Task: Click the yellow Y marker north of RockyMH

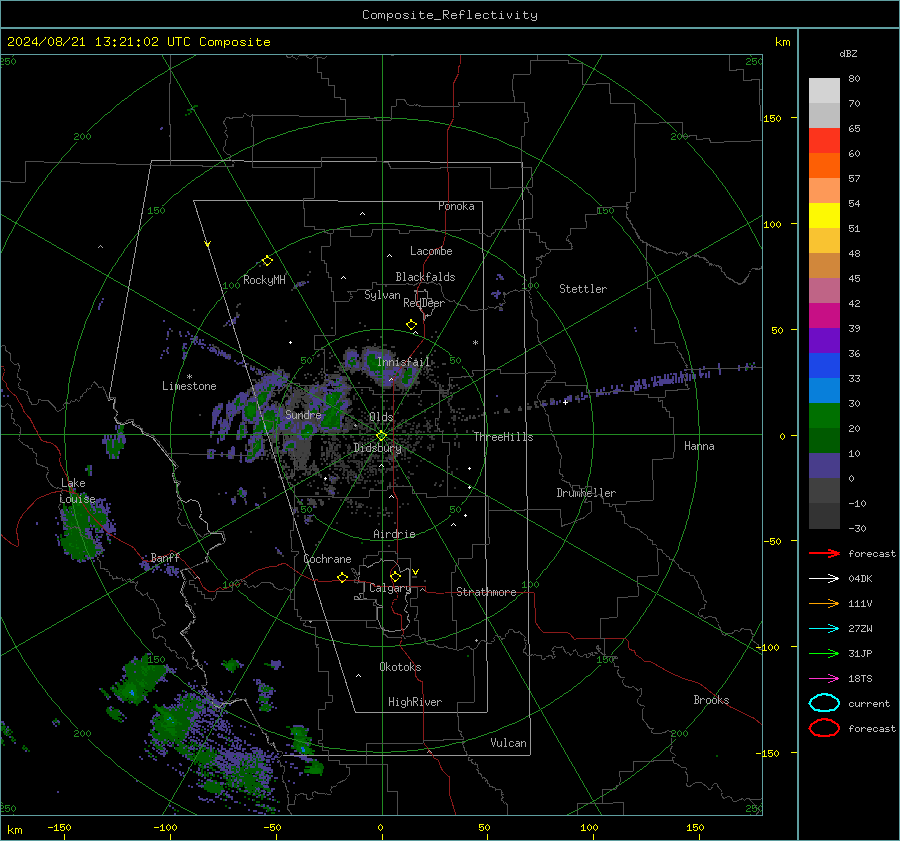Action: click(x=208, y=245)
